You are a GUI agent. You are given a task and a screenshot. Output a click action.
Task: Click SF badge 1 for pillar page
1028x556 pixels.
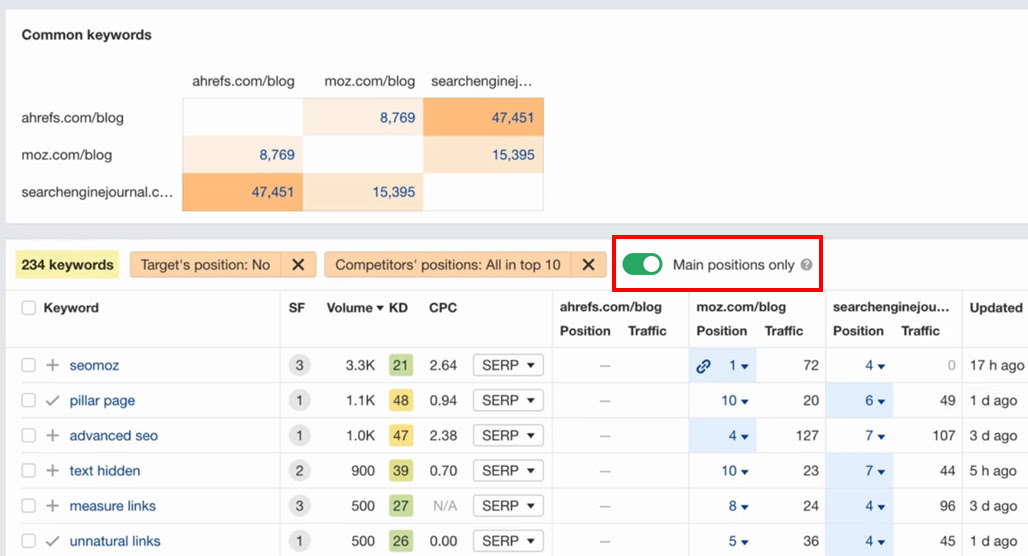[300, 401]
